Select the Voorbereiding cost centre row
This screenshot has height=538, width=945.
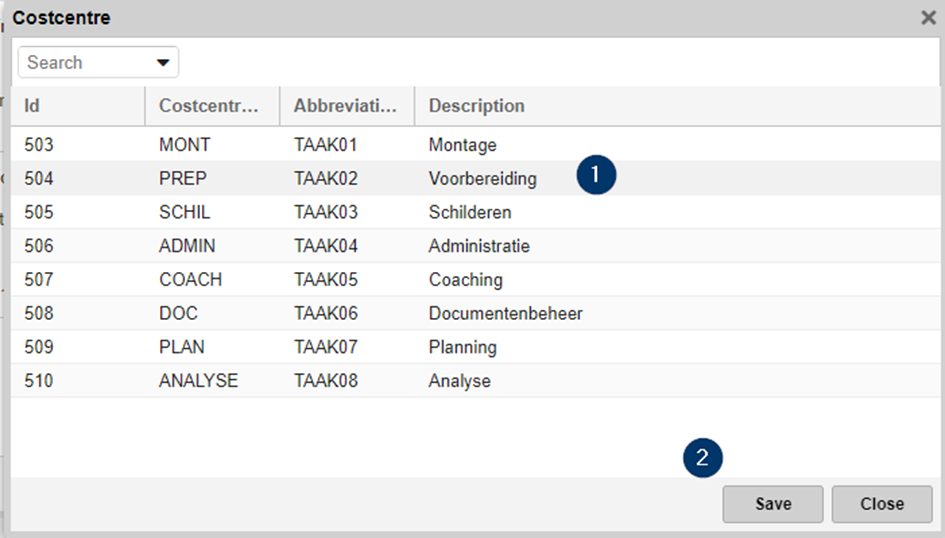click(x=482, y=179)
